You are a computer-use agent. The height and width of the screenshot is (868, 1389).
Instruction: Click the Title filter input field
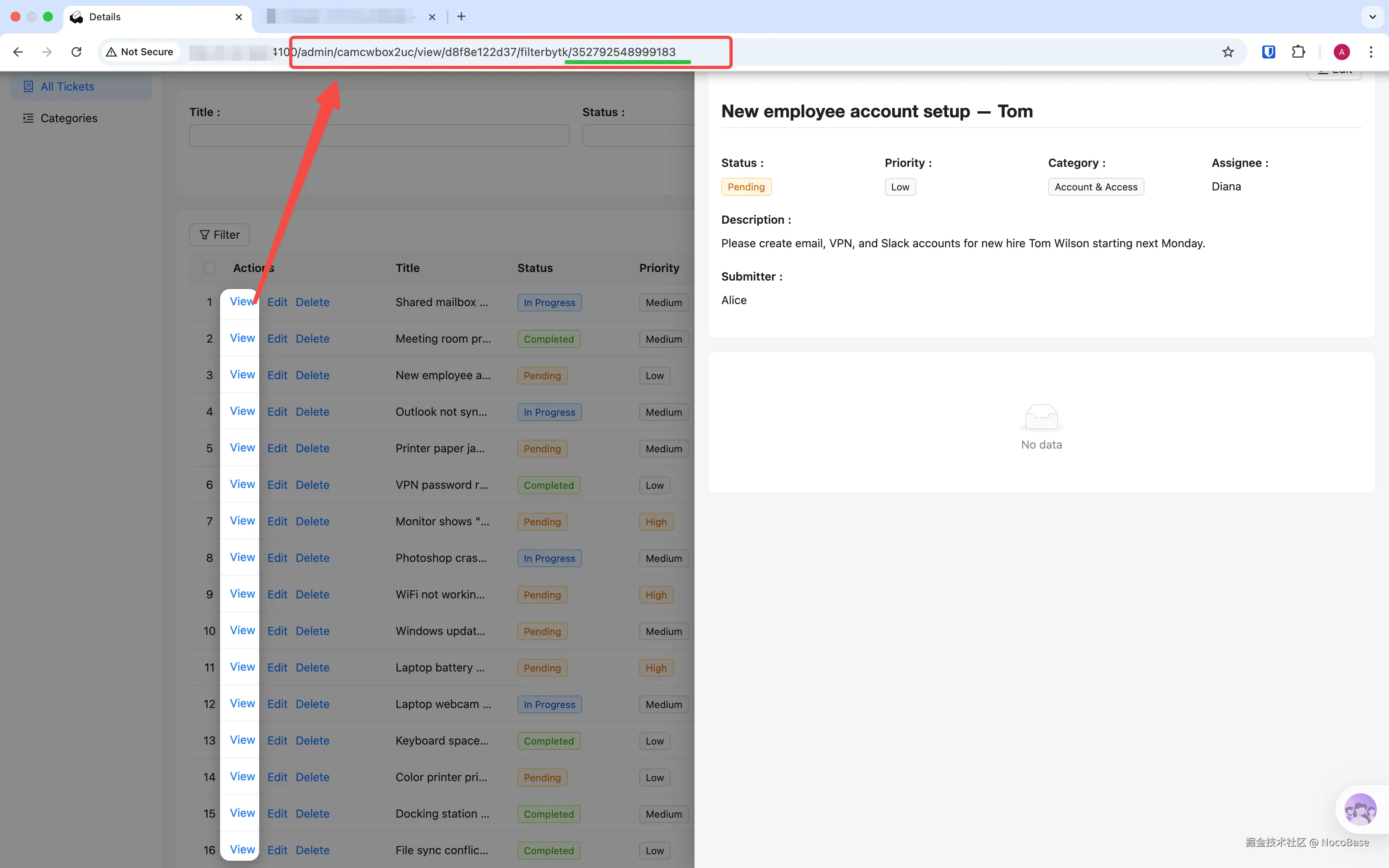pos(379,136)
